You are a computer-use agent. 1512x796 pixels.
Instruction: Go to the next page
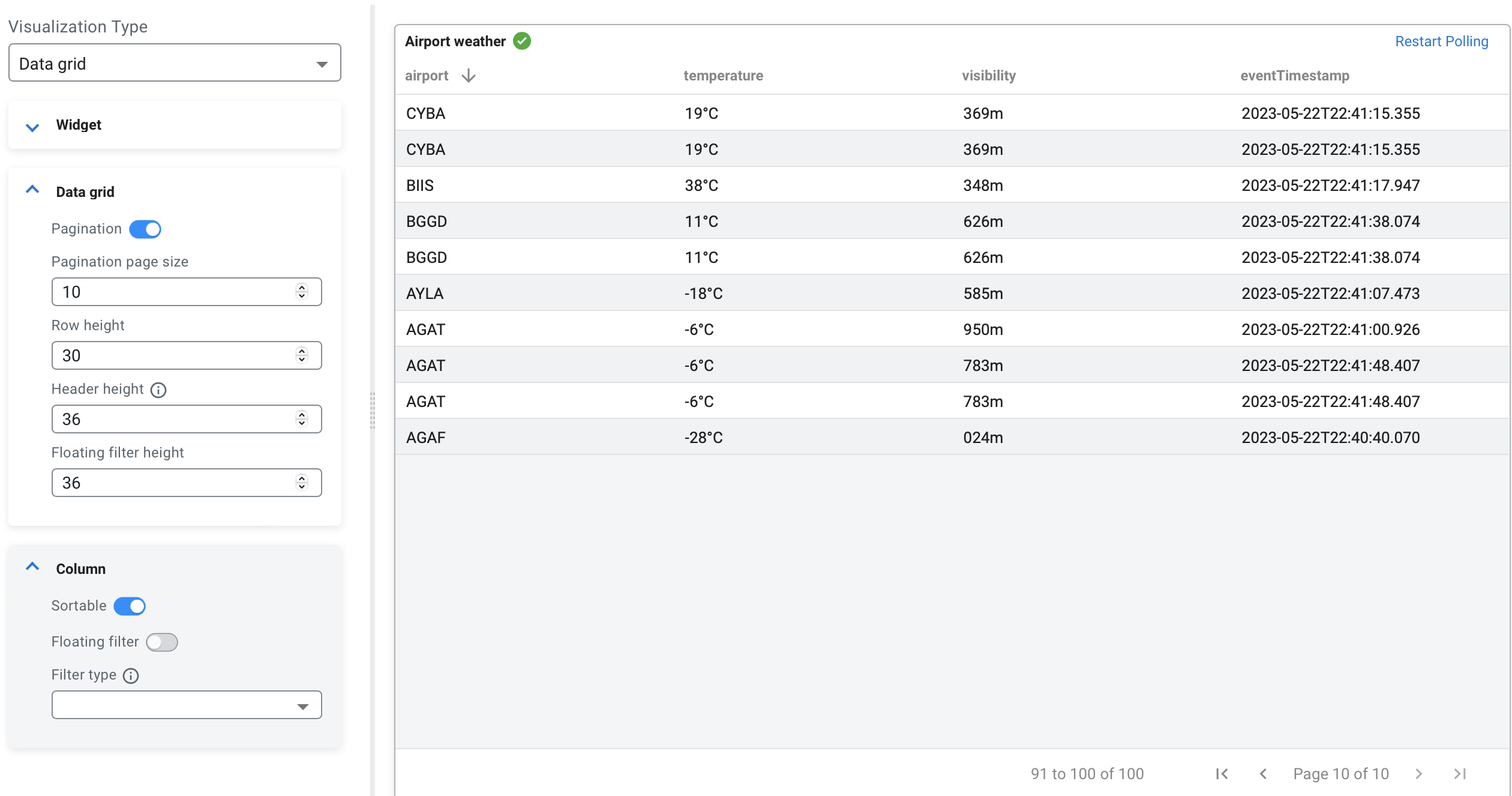(x=1418, y=774)
